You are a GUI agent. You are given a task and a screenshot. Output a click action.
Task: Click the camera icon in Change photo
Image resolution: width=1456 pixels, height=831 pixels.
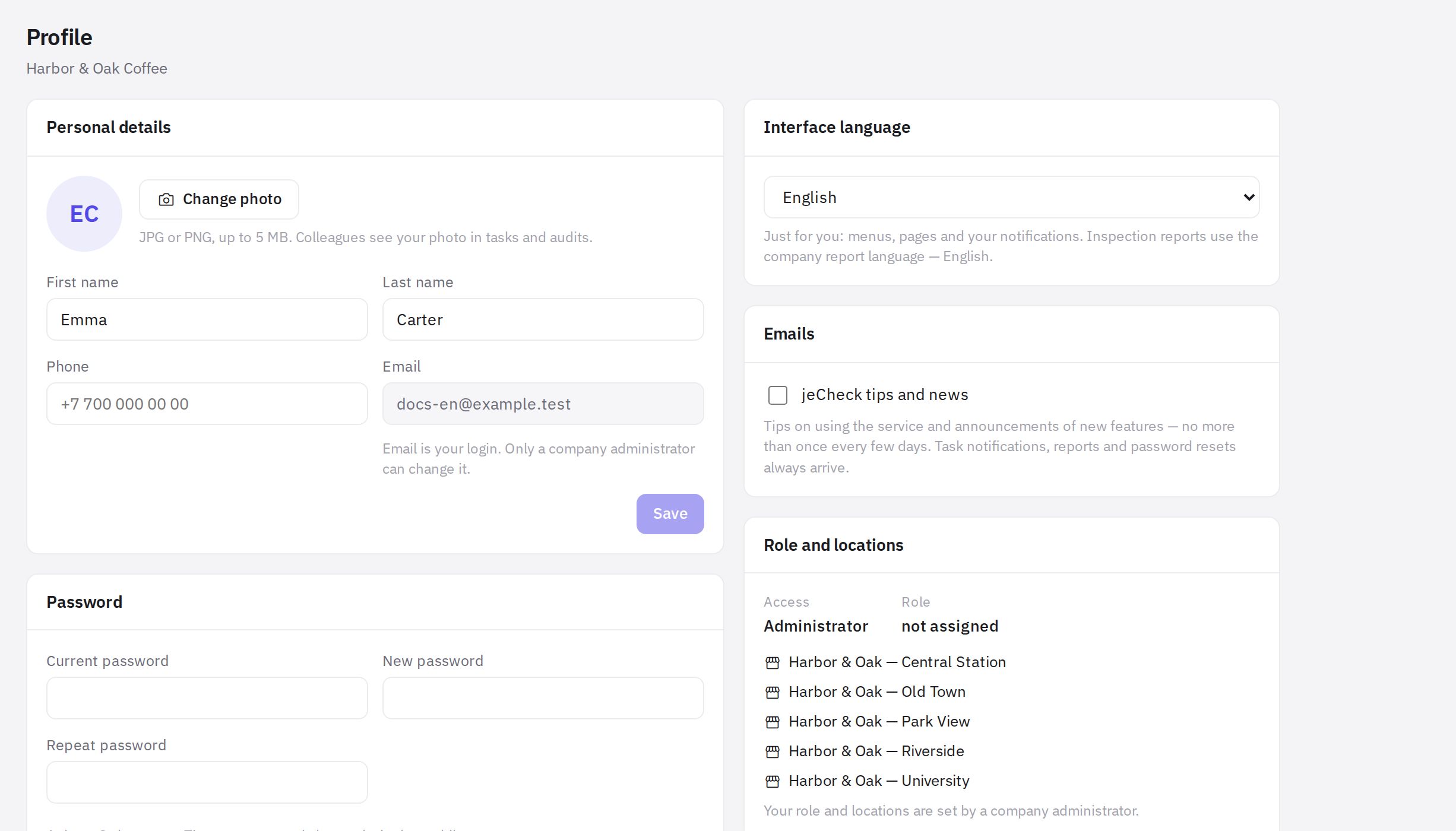pos(166,199)
